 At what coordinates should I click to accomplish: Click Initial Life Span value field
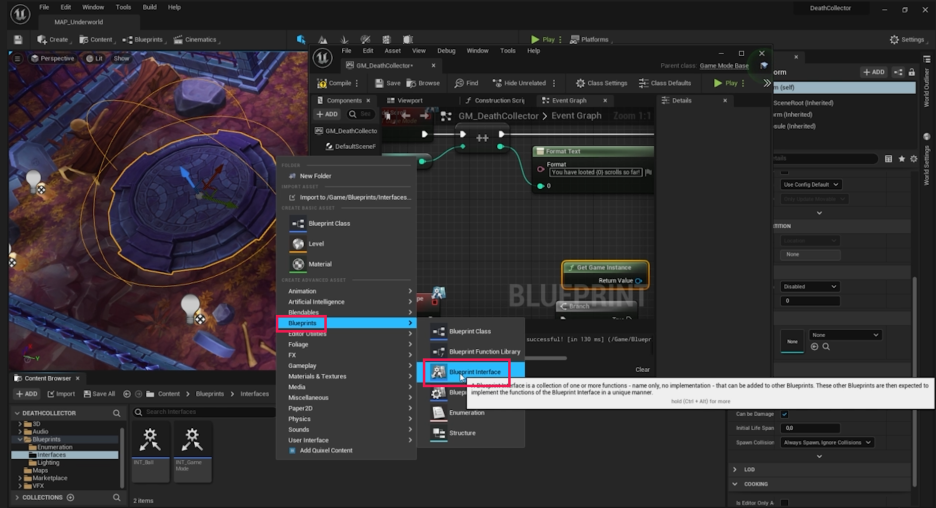coord(810,428)
